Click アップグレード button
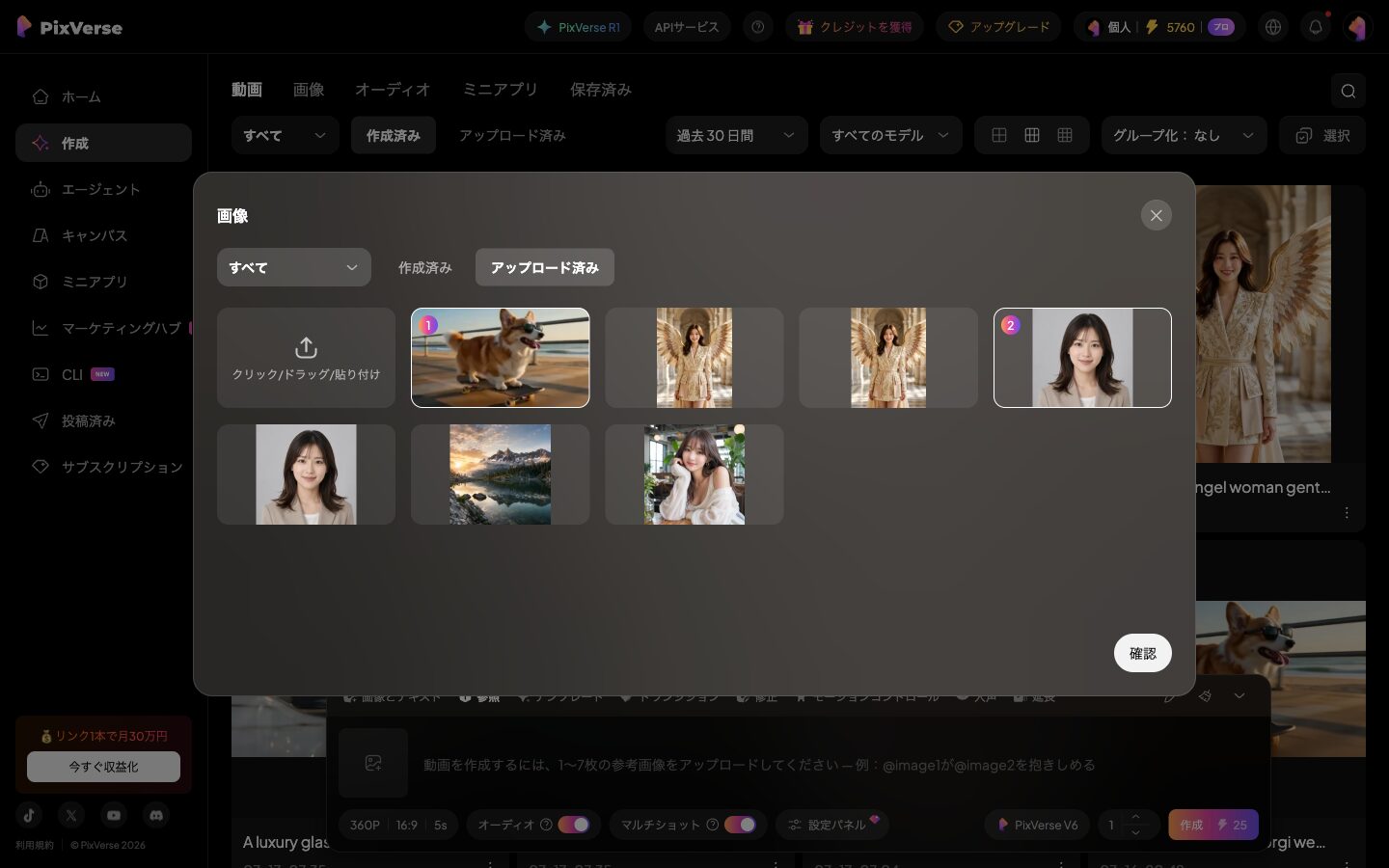 pos(998,27)
